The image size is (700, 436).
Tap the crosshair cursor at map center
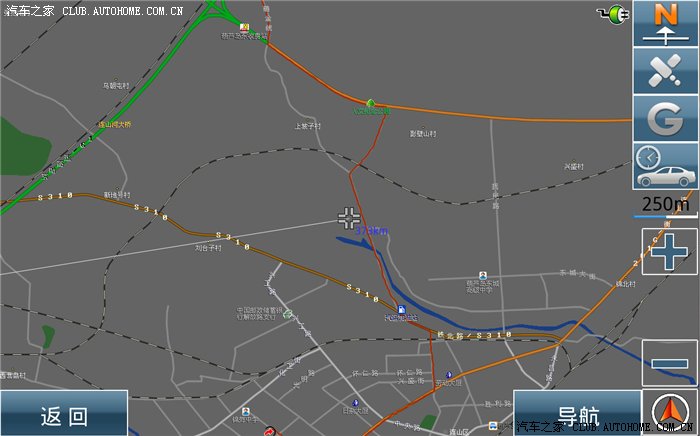coord(348,218)
